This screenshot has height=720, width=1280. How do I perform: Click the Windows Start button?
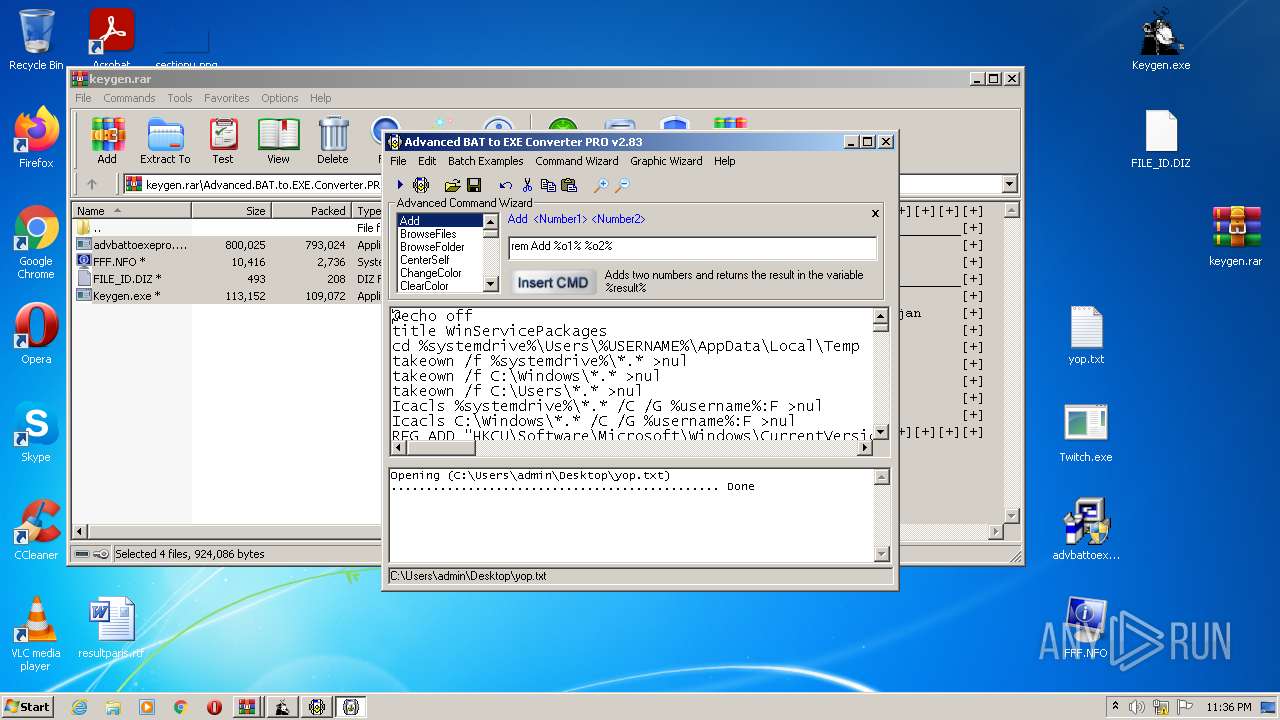click(x=27, y=706)
